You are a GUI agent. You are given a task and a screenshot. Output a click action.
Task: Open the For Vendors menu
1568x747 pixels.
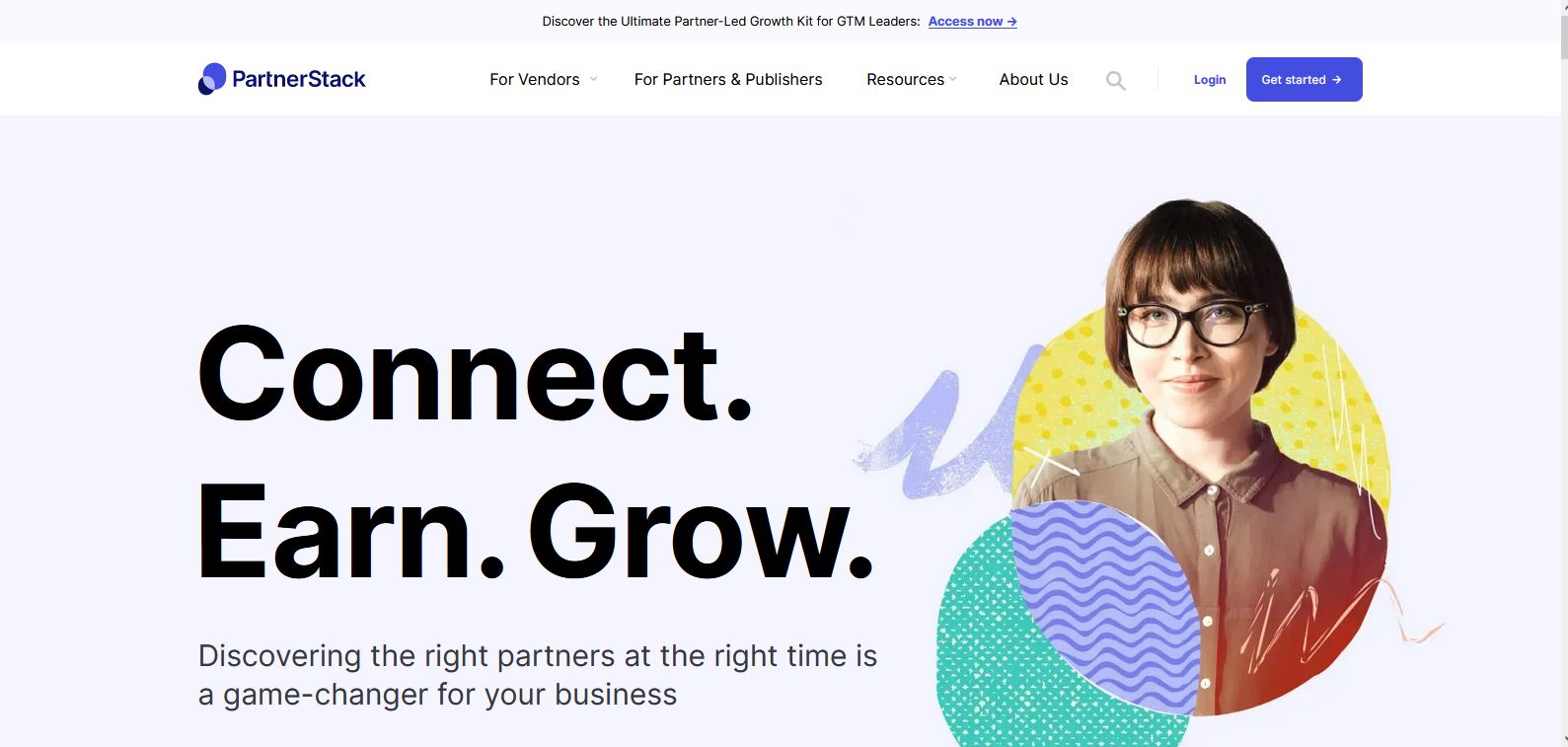pos(535,79)
